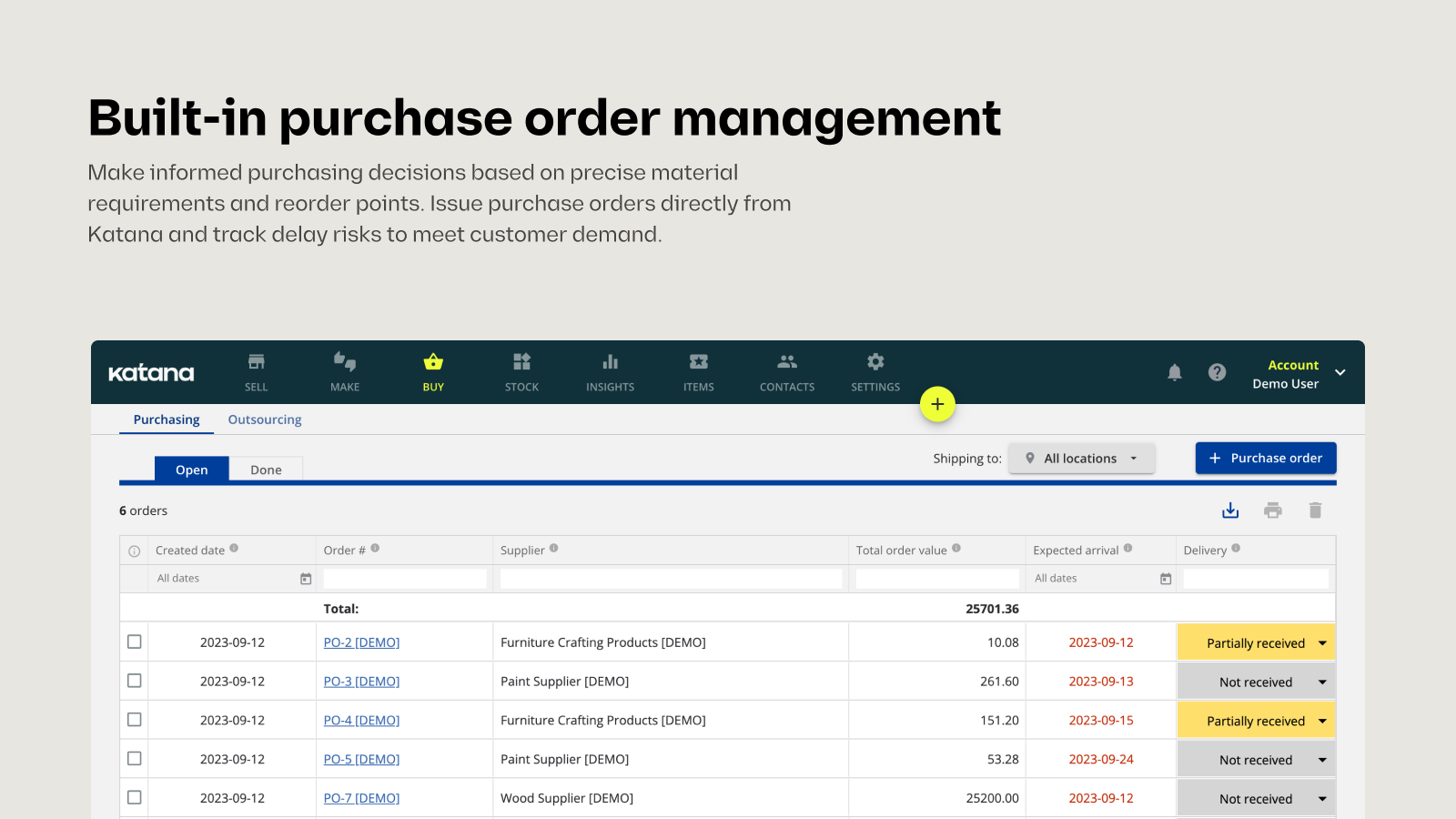Open the STOCK section icon
1456x819 pixels.
[521, 360]
